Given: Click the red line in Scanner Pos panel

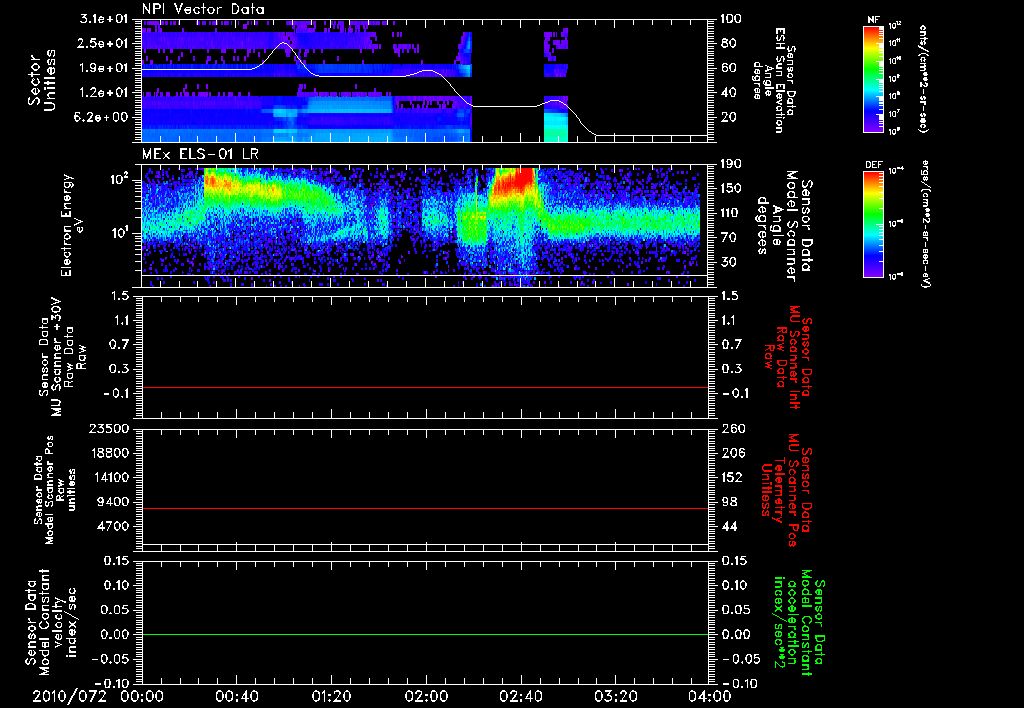Looking at the screenshot, I should click(425, 508).
